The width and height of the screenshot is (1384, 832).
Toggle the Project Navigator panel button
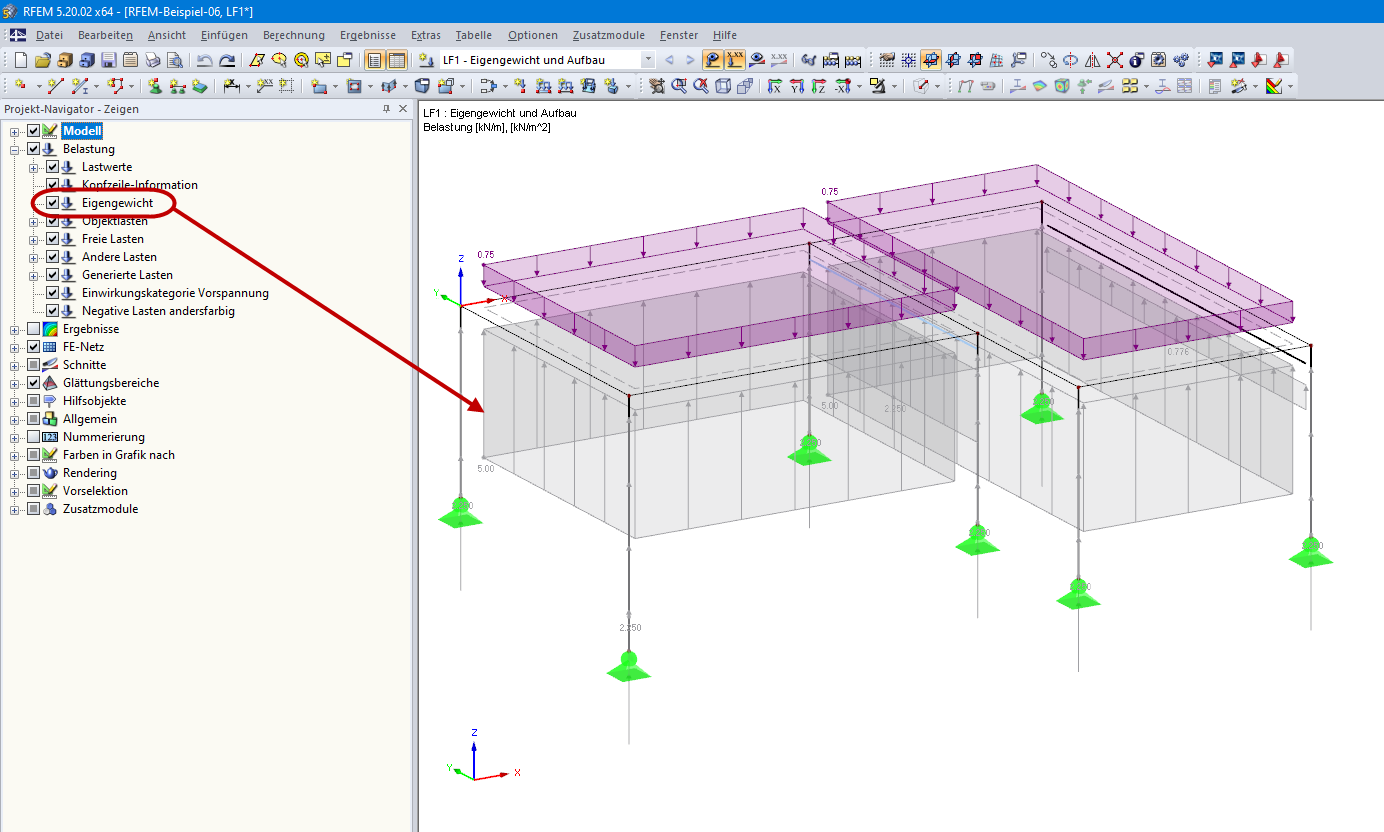374,60
